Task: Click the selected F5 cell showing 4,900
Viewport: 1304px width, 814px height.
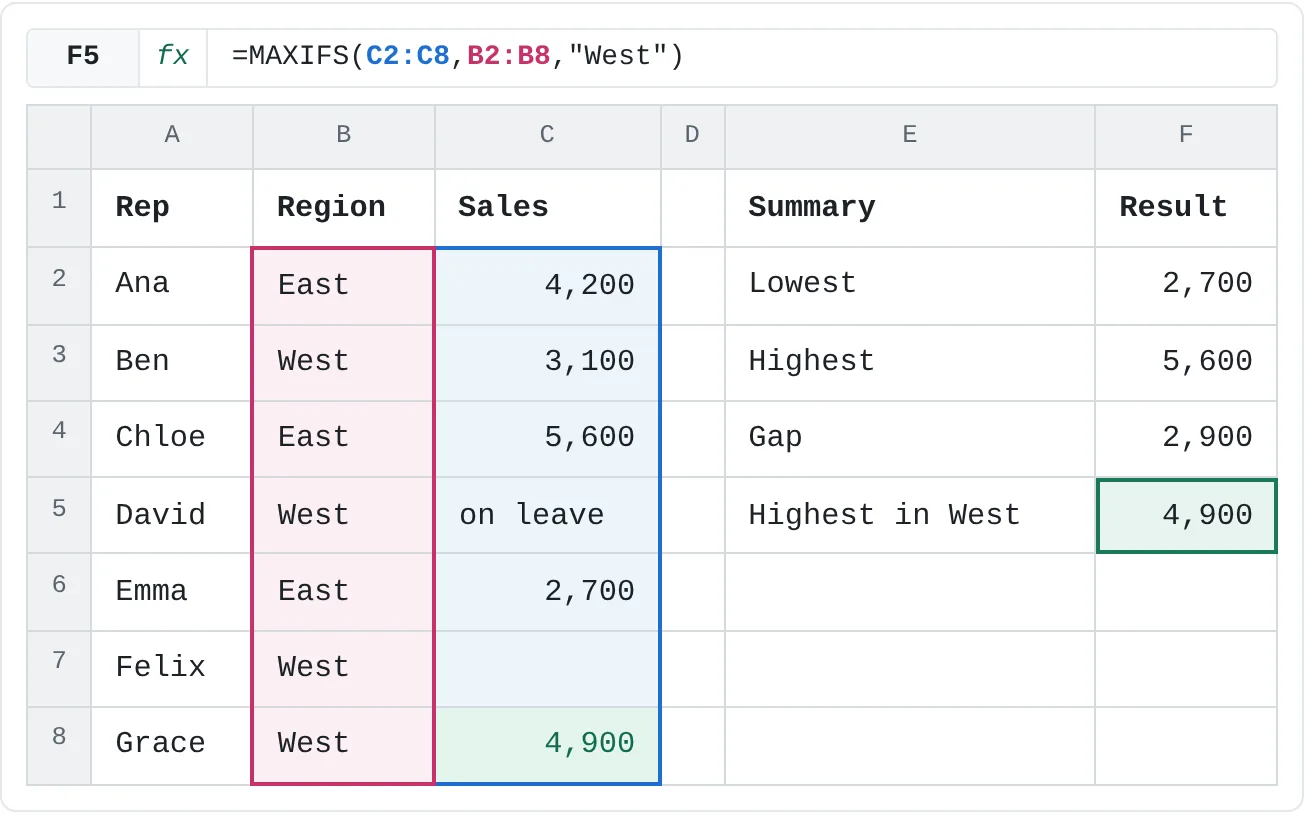Action: click(1186, 515)
